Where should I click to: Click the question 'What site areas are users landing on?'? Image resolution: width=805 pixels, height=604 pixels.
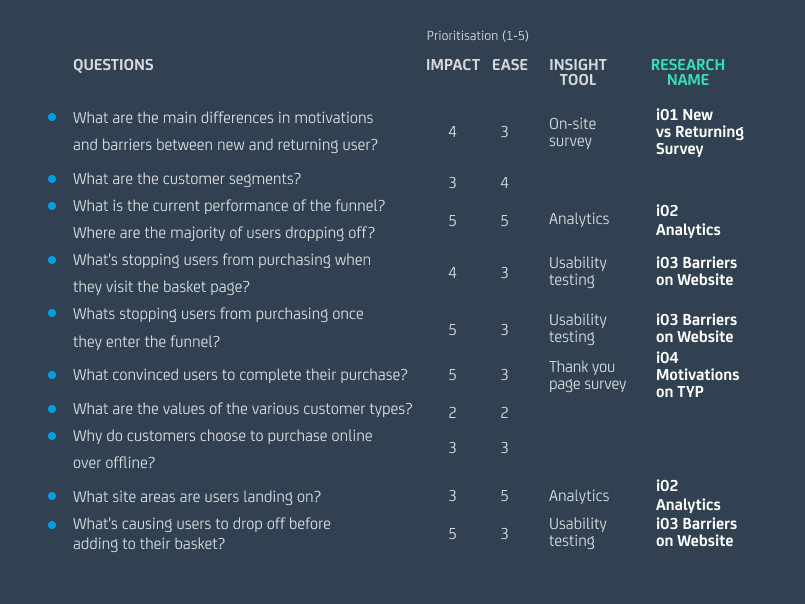pyautogui.click(x=197, y=496)
